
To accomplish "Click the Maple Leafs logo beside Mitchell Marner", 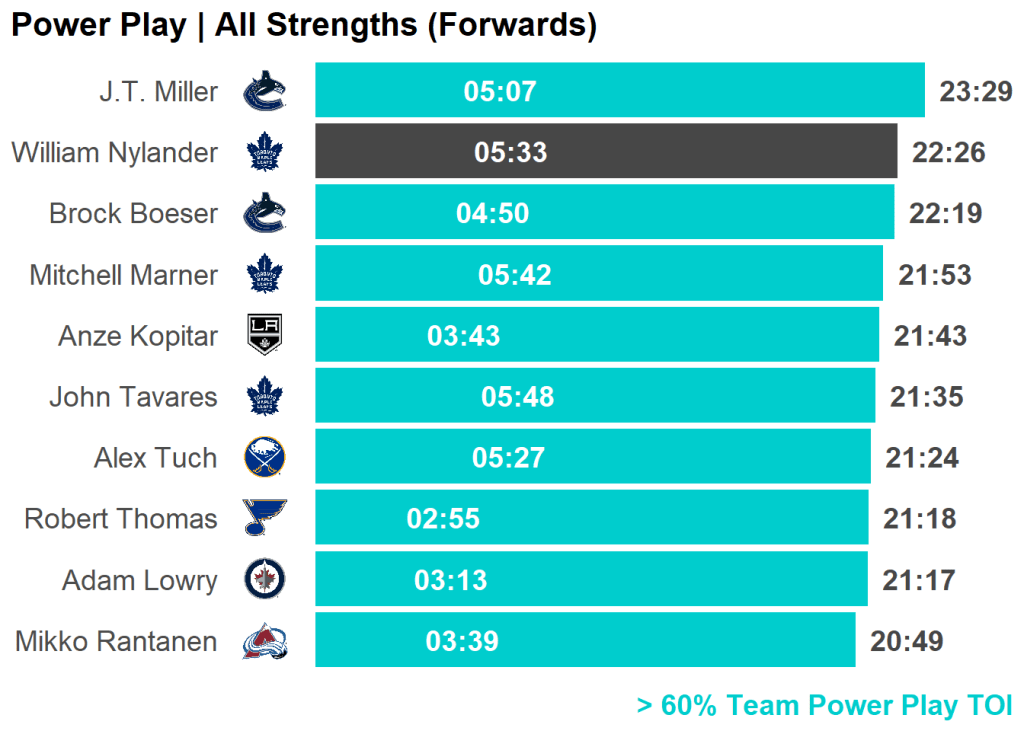I will [265, 274].
